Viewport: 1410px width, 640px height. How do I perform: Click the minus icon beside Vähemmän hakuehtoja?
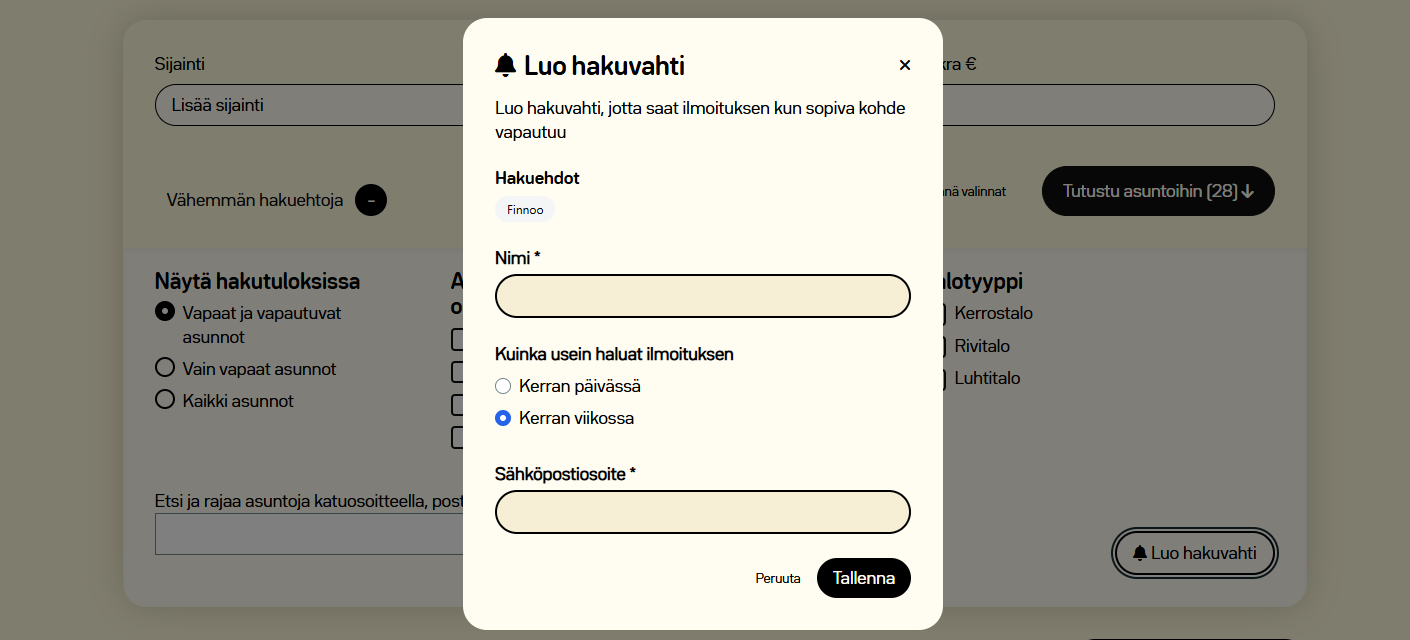(x=370, y=200)
